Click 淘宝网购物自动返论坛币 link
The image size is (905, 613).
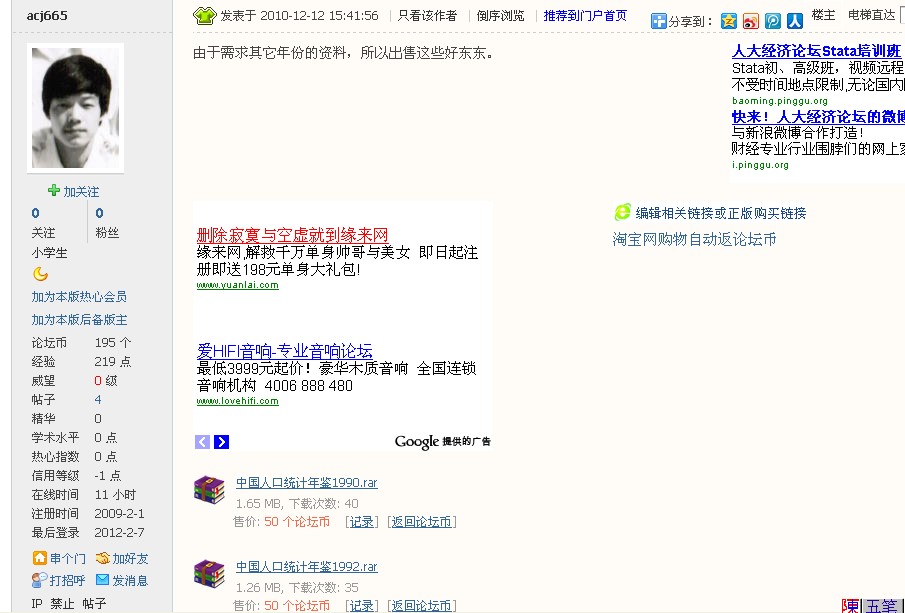pos(694,239)
